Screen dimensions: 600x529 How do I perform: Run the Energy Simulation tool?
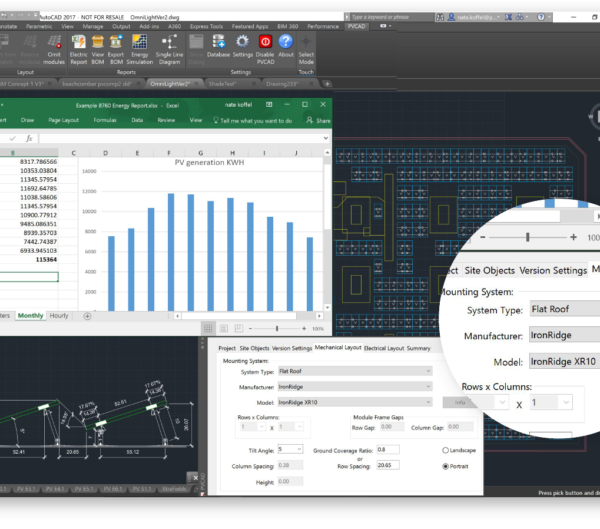point(140,42)
